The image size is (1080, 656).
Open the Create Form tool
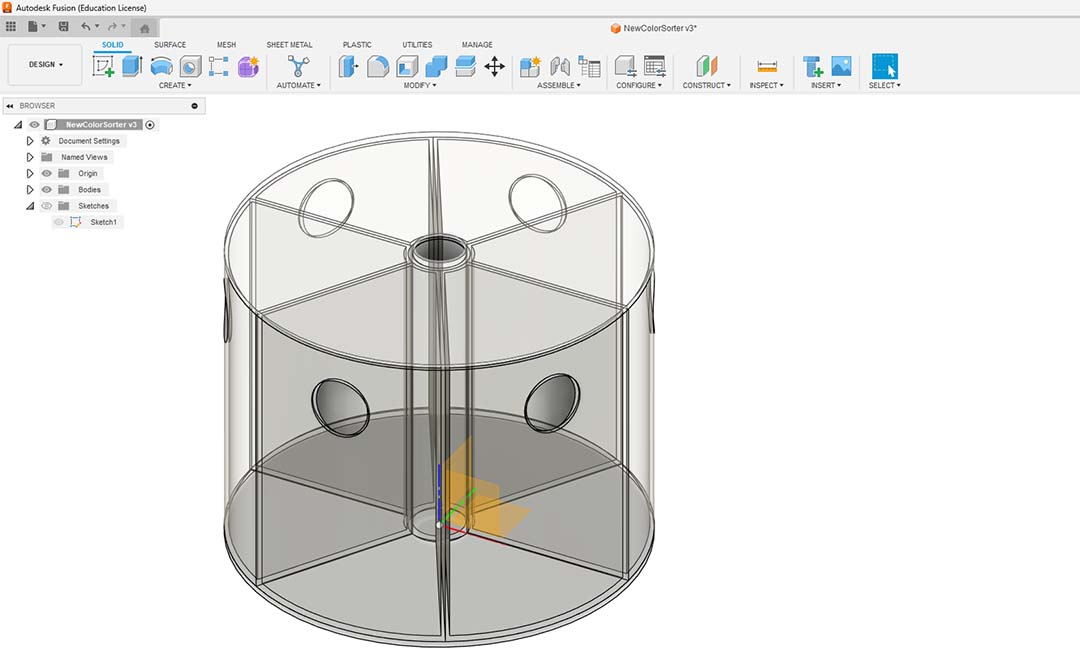pos(248,67)
